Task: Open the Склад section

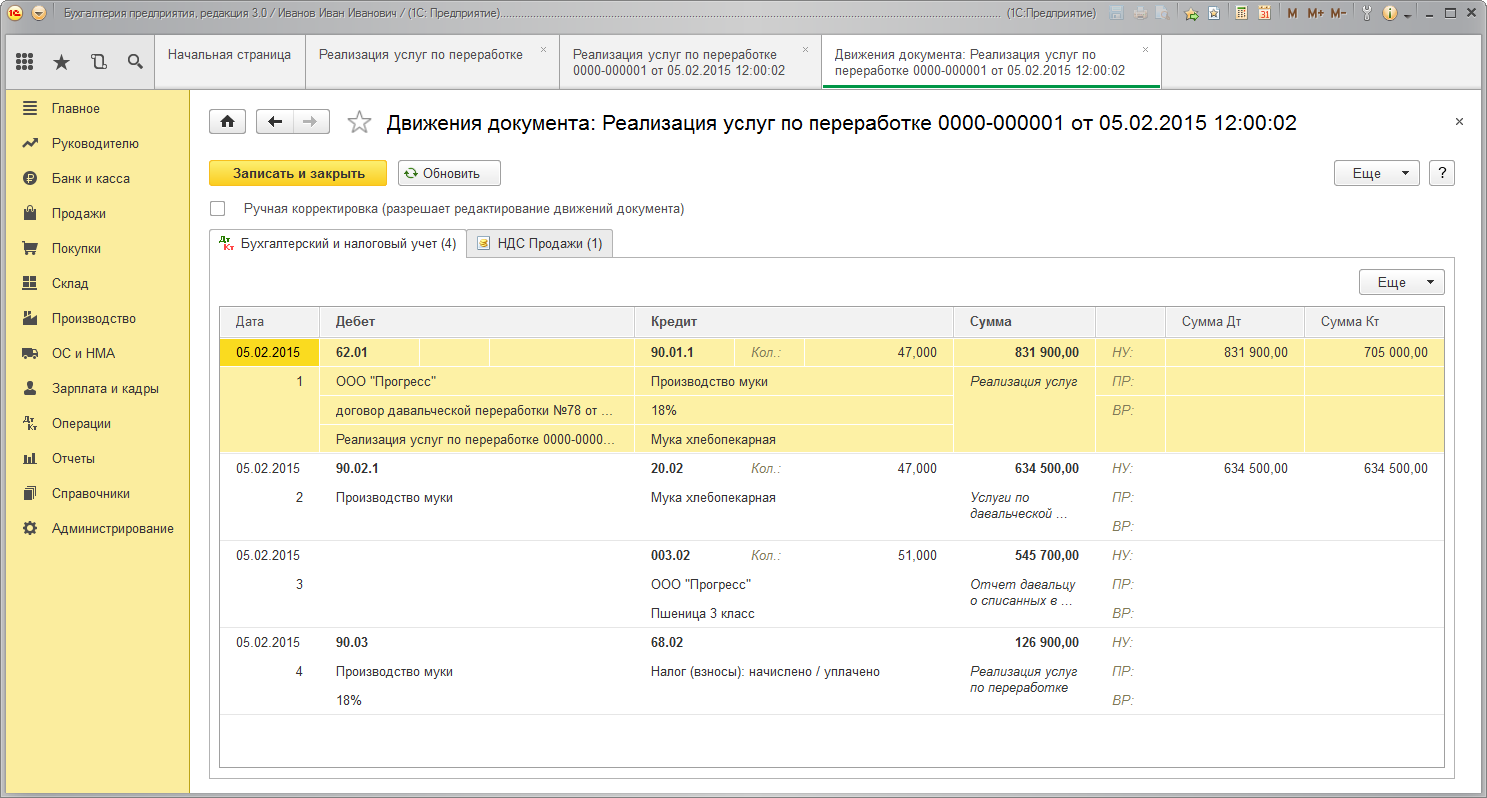Action: point(95,283)
